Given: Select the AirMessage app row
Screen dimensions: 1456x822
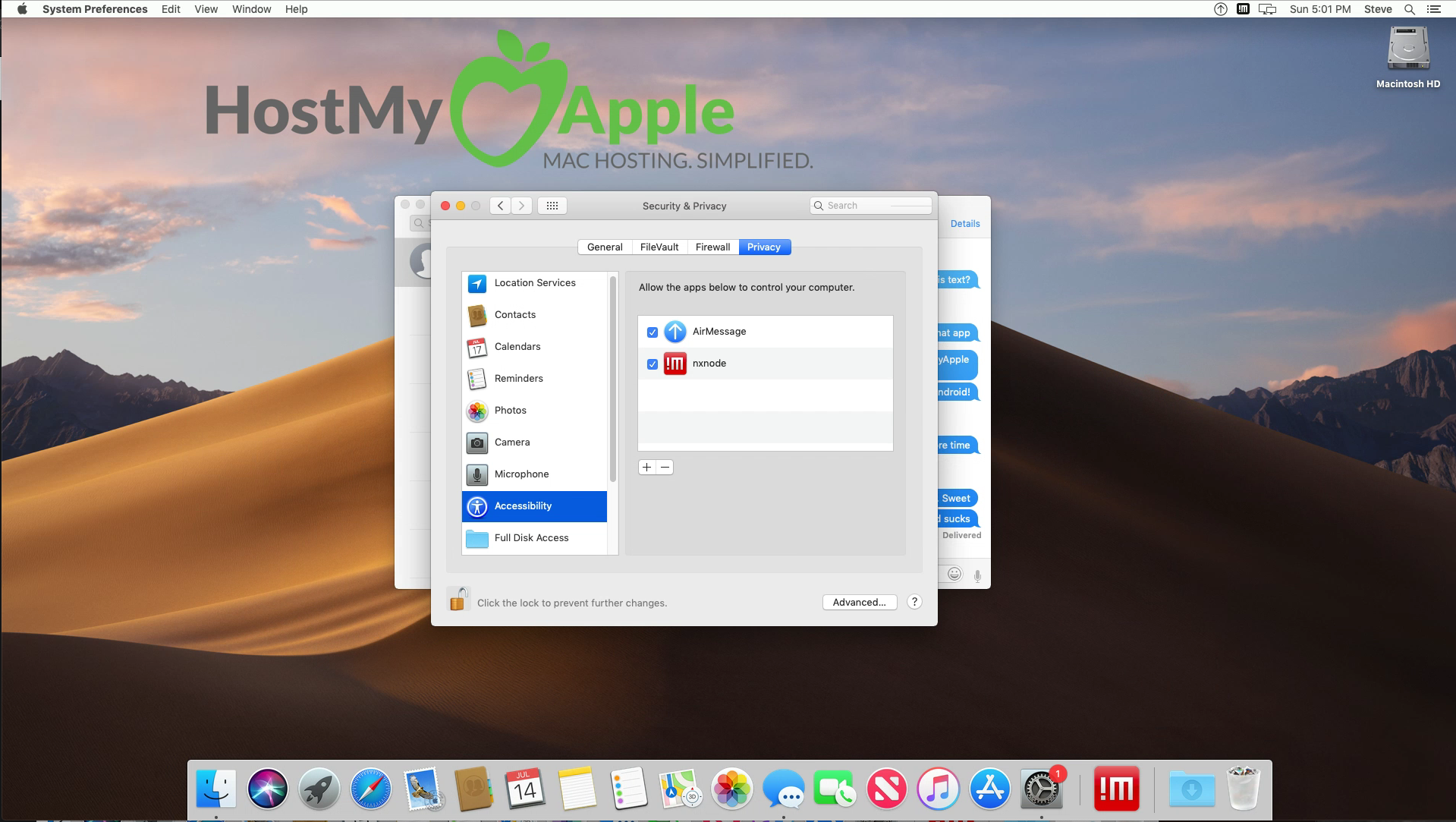Looking at the screenshot, I should click(766, 332).
